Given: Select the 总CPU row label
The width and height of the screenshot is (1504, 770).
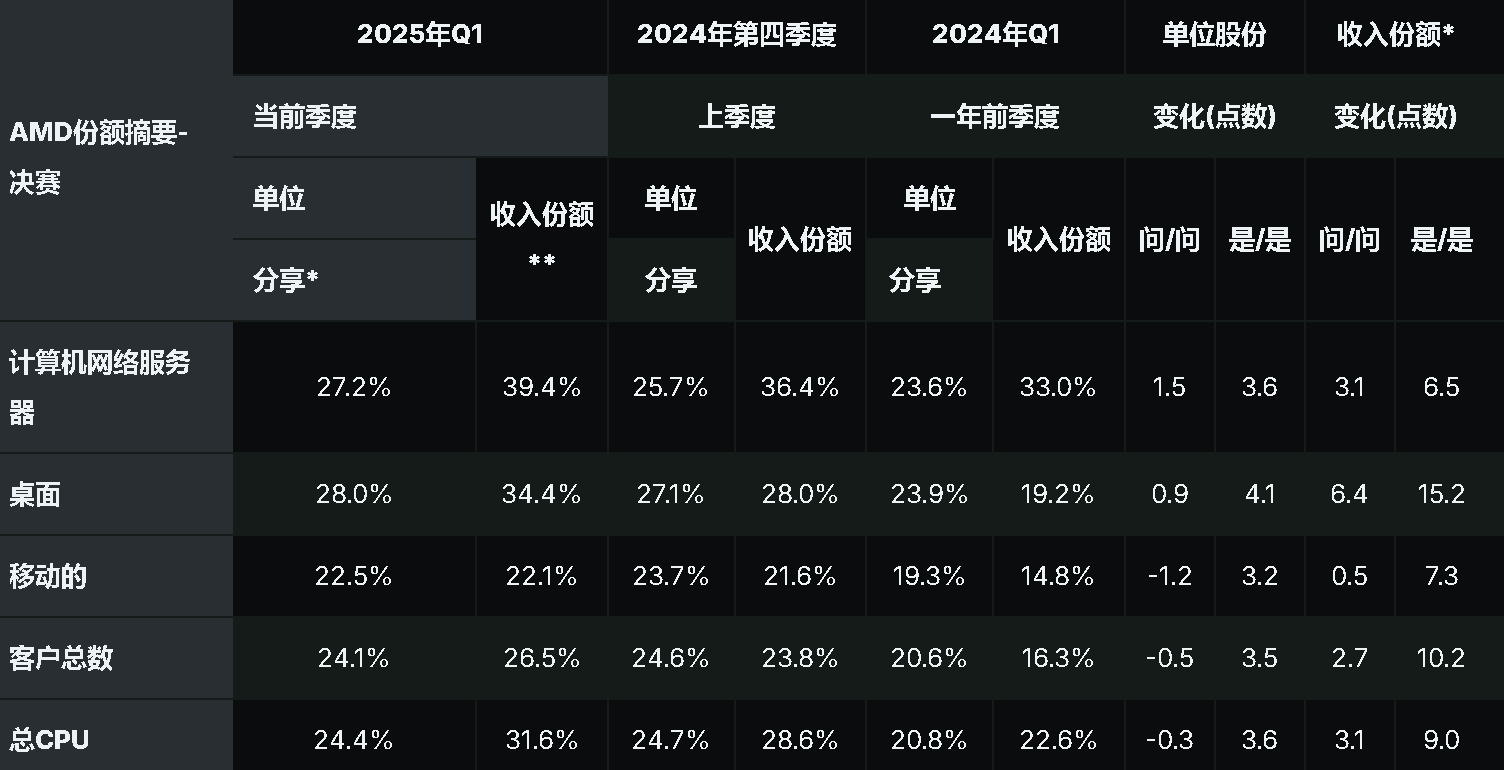Looking at the screenshot, I should (116, 738).
